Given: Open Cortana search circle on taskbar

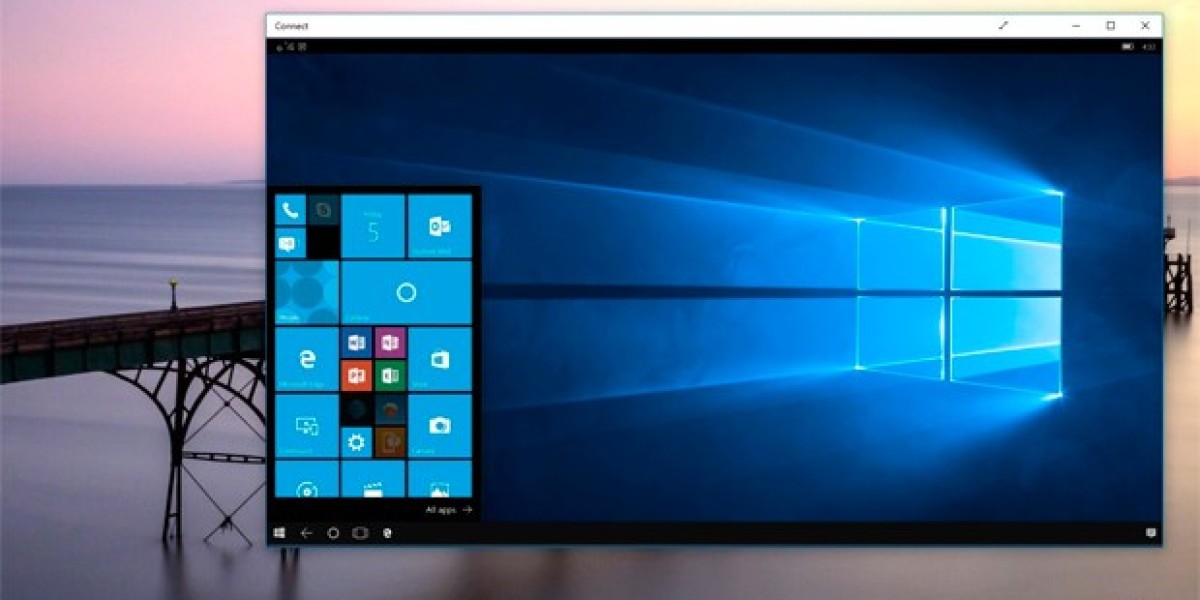Looking at the screenshot, I should (333, 533).
